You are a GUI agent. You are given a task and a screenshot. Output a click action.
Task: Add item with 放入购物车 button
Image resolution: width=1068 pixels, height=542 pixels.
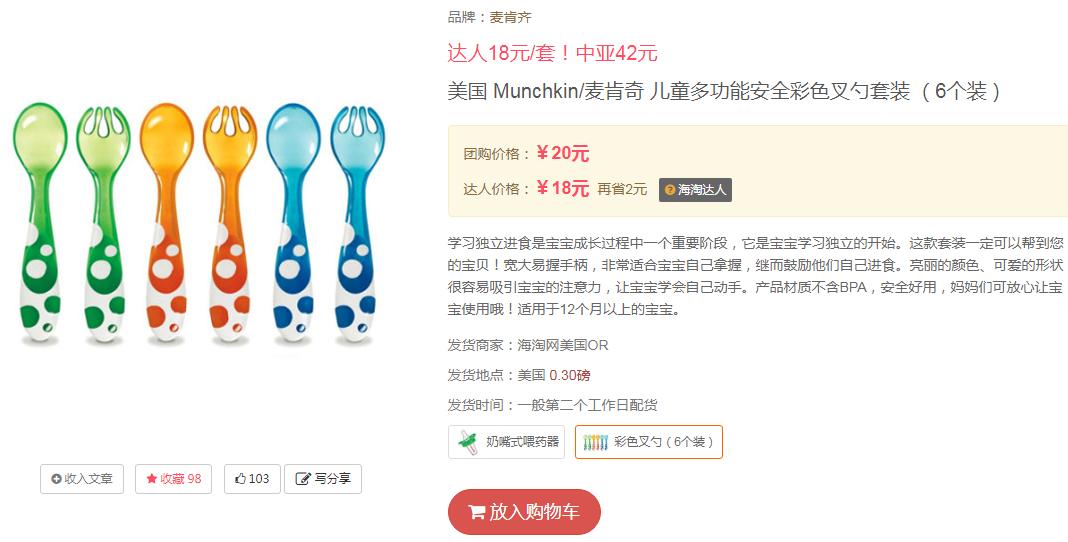[x=524, y=512]
